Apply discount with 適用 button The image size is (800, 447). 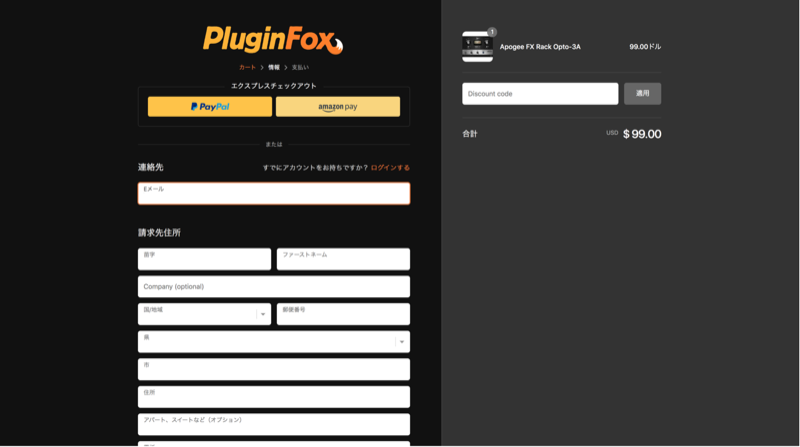click(x=642, y=94)
